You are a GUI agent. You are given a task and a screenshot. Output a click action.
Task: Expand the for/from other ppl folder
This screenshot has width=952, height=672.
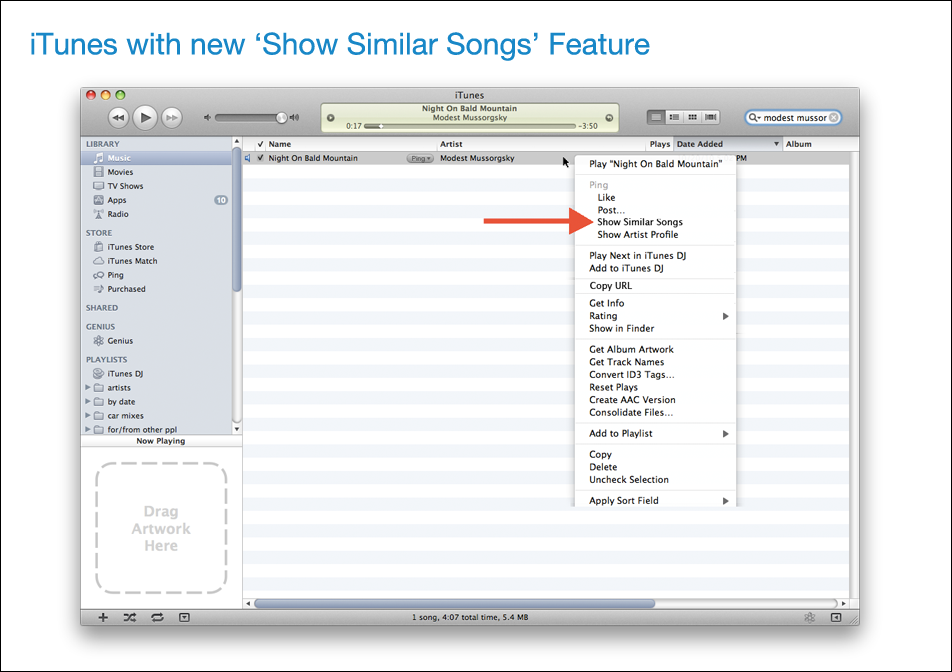(x=87, y=429)
